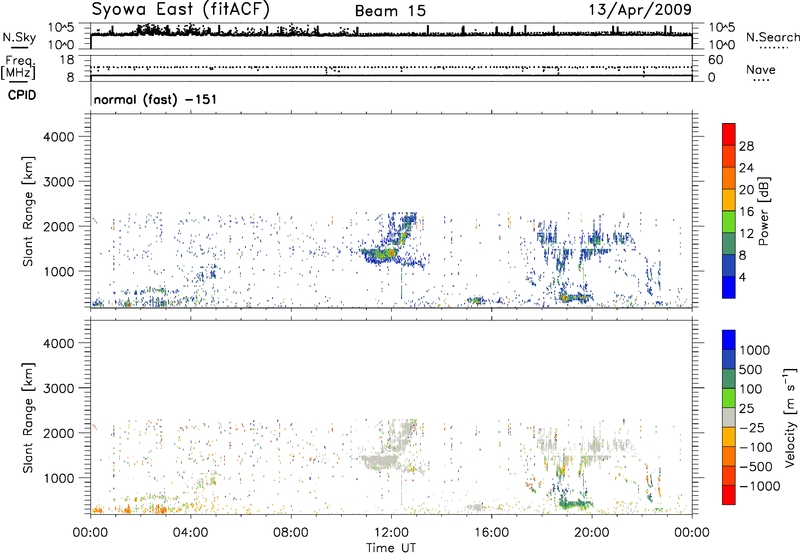Click the '18' left label of frequency panel
This screenshot has height=554, width=800.
click(x=67, y=60)
